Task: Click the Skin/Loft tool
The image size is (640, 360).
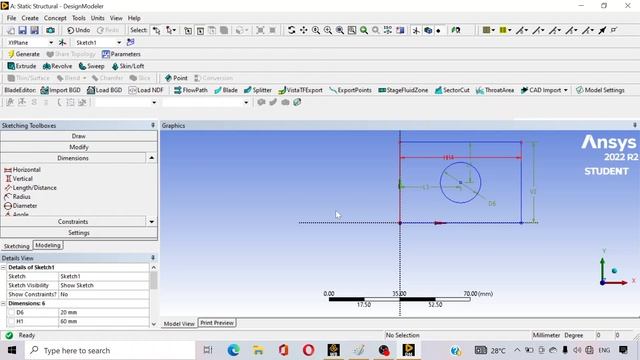Action: click(128, 66)
